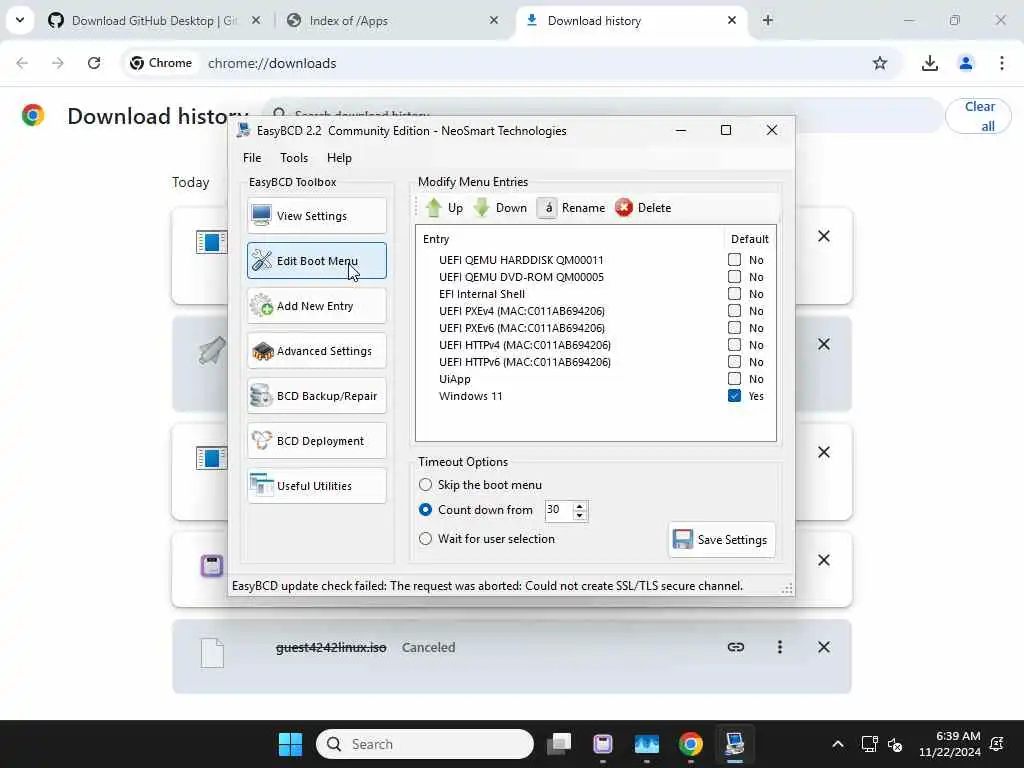The height and width of the screenshot is (768, 1024).
Task: Open BCD Backup/Repair
Action: [317, 396]
